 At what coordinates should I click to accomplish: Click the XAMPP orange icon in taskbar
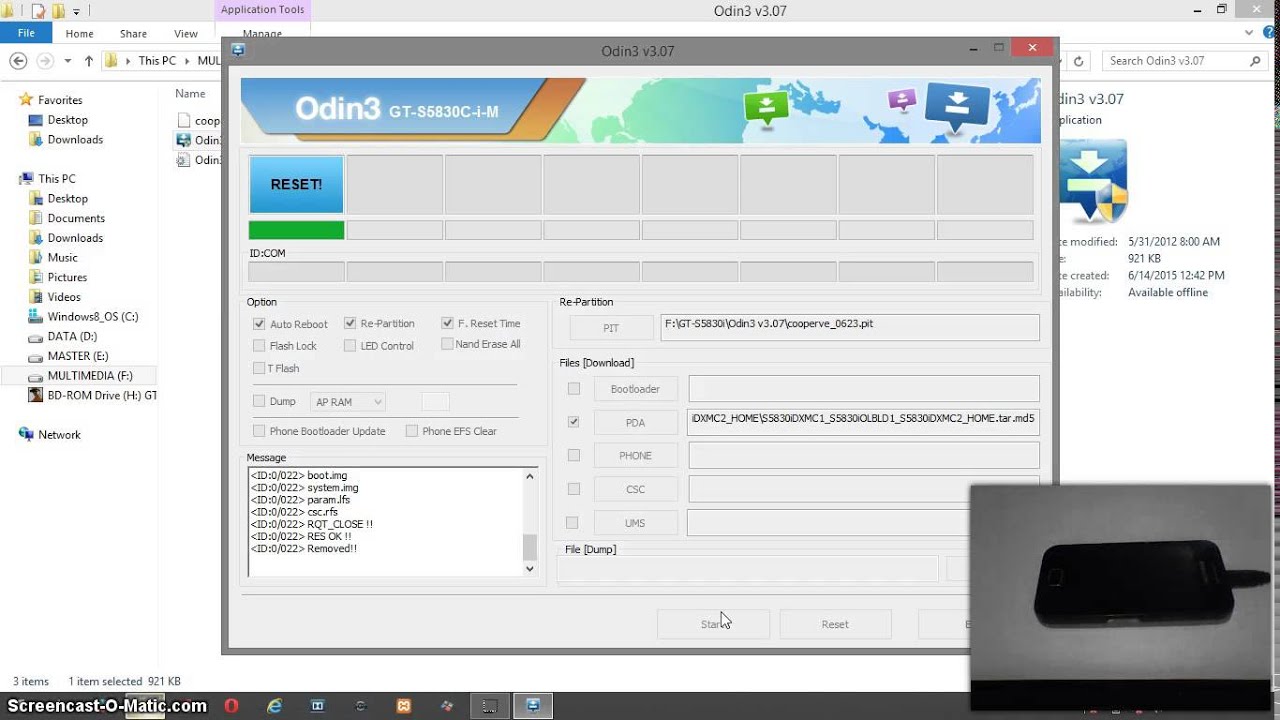(404, 706)
